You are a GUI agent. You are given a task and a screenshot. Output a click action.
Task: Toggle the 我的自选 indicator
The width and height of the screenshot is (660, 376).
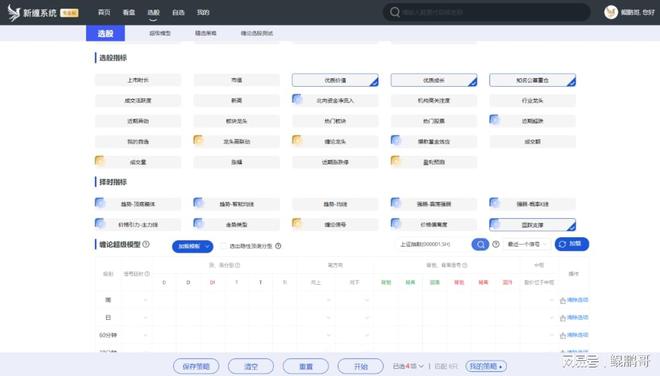[138, 142]
